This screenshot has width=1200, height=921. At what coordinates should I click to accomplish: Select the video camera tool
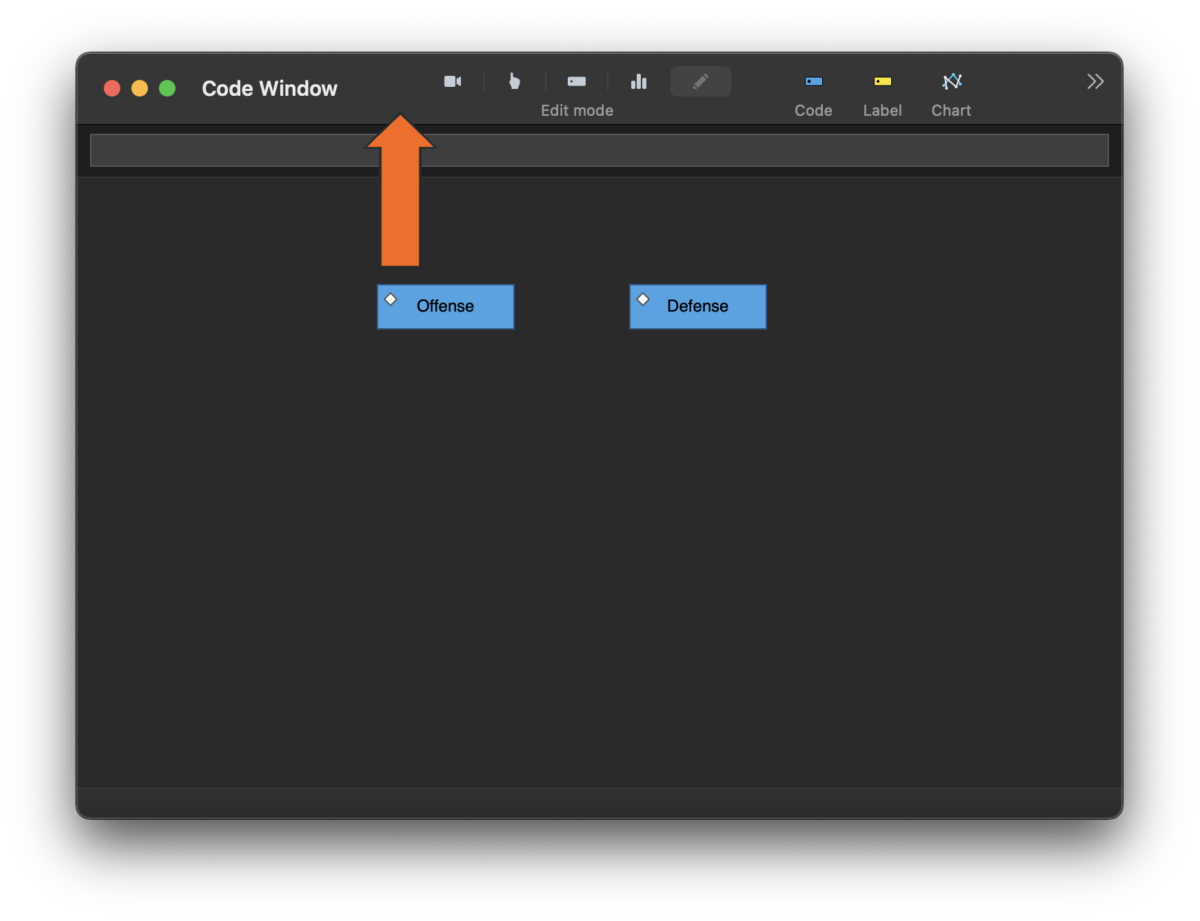pos(452,81)
